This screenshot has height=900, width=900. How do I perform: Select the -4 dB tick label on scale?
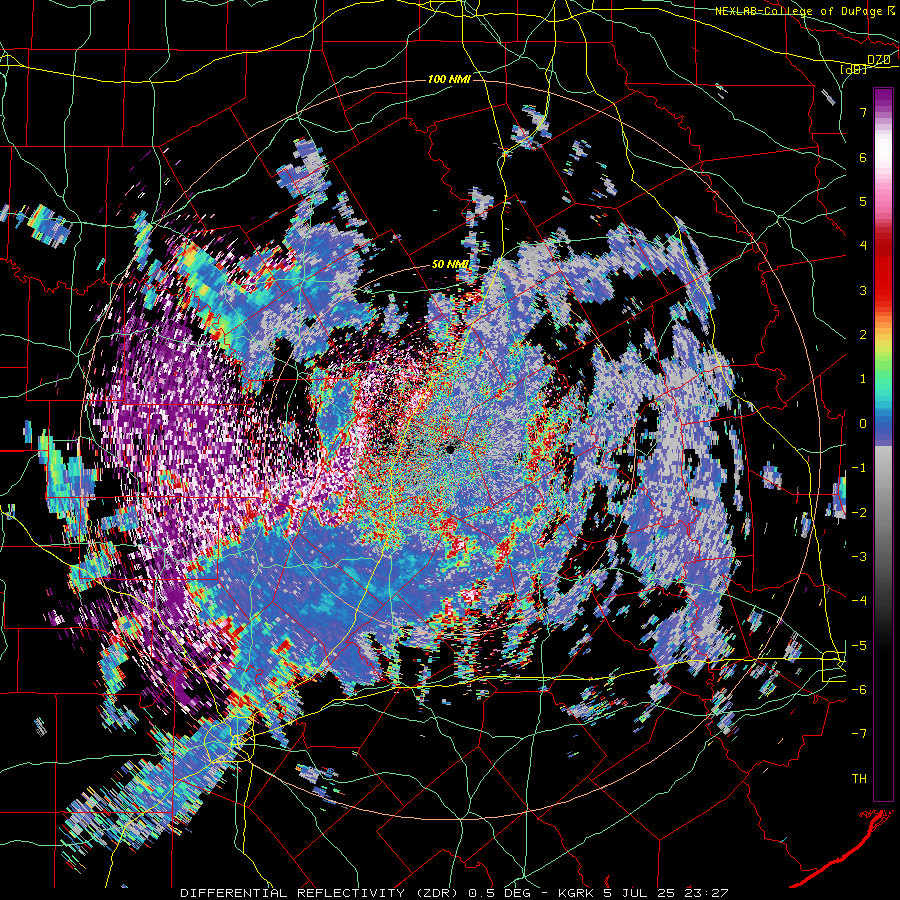tap(859, 601)
